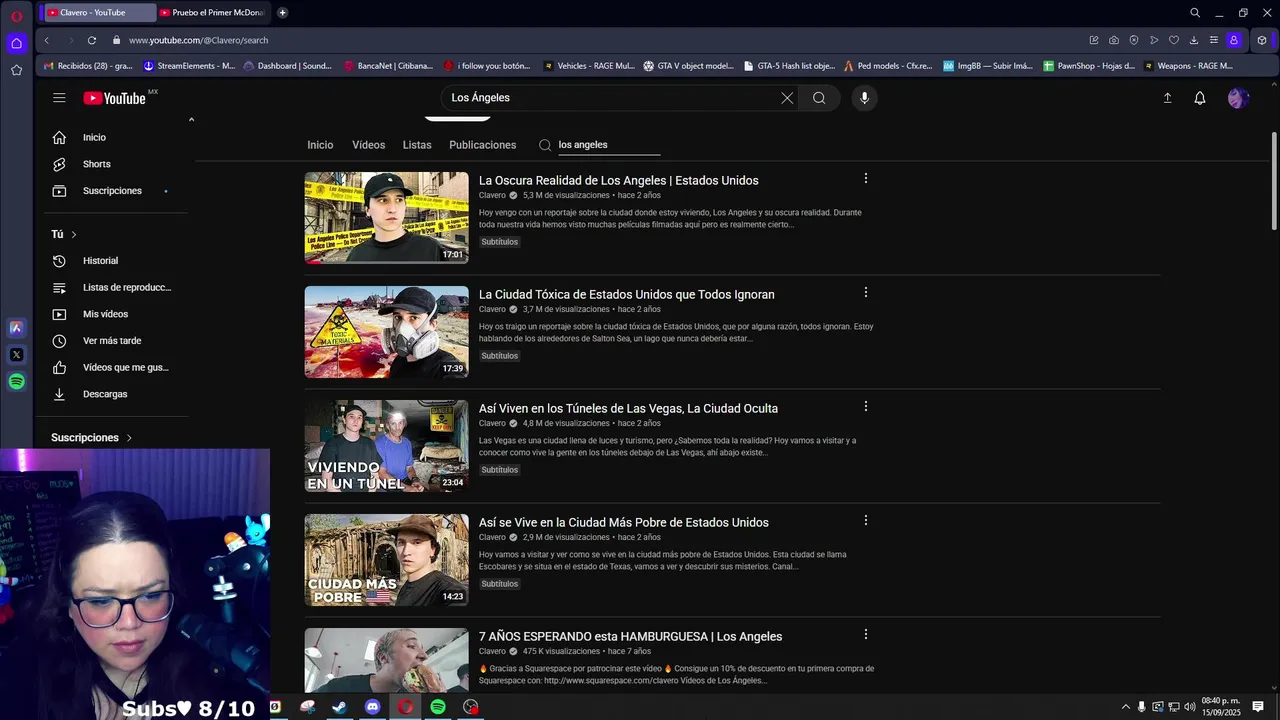
Task: Open the Ciudad Más Pobre thumbnail
Action: coord(386,560)
